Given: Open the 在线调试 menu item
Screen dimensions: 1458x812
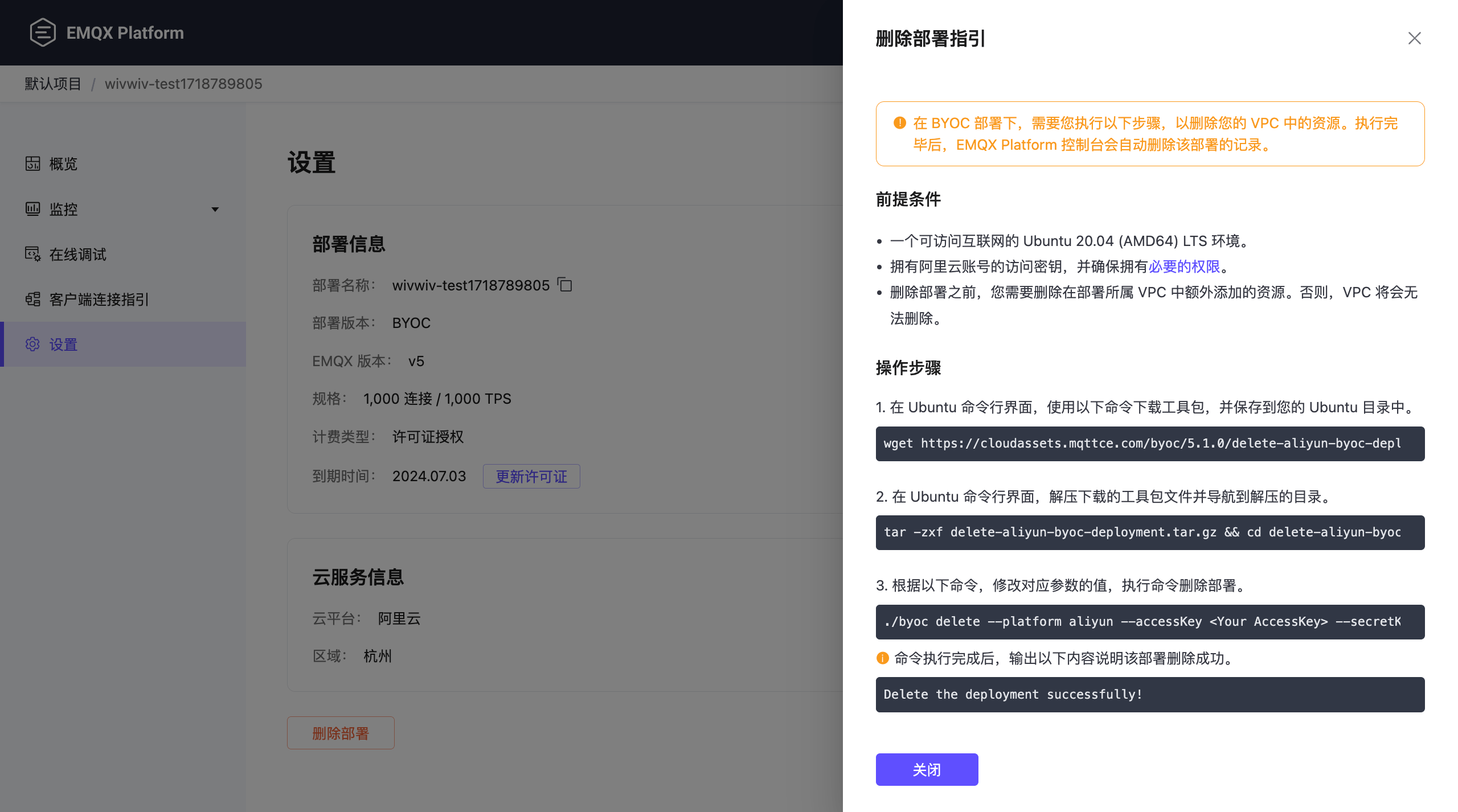Looking at the screenshot, I should pos(78,254).
